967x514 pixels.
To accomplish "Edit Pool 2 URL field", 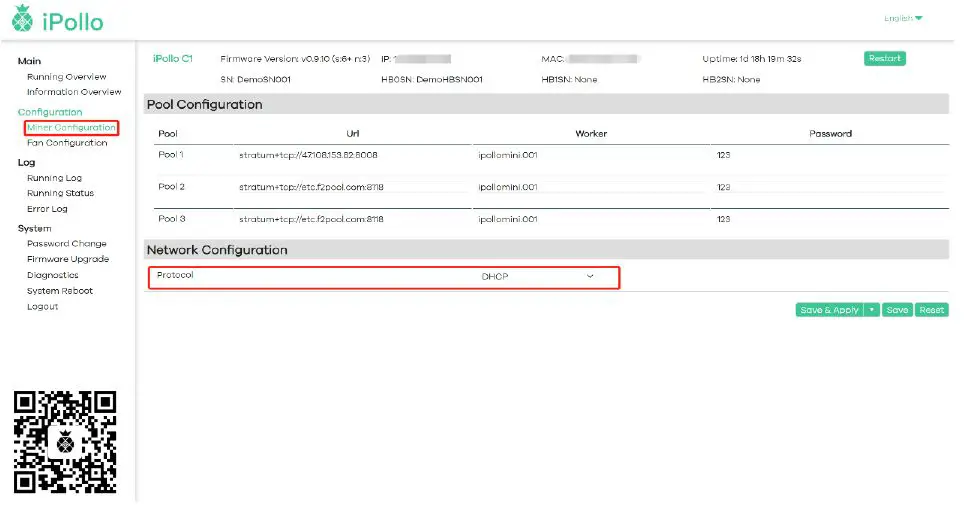I will 352,187.
